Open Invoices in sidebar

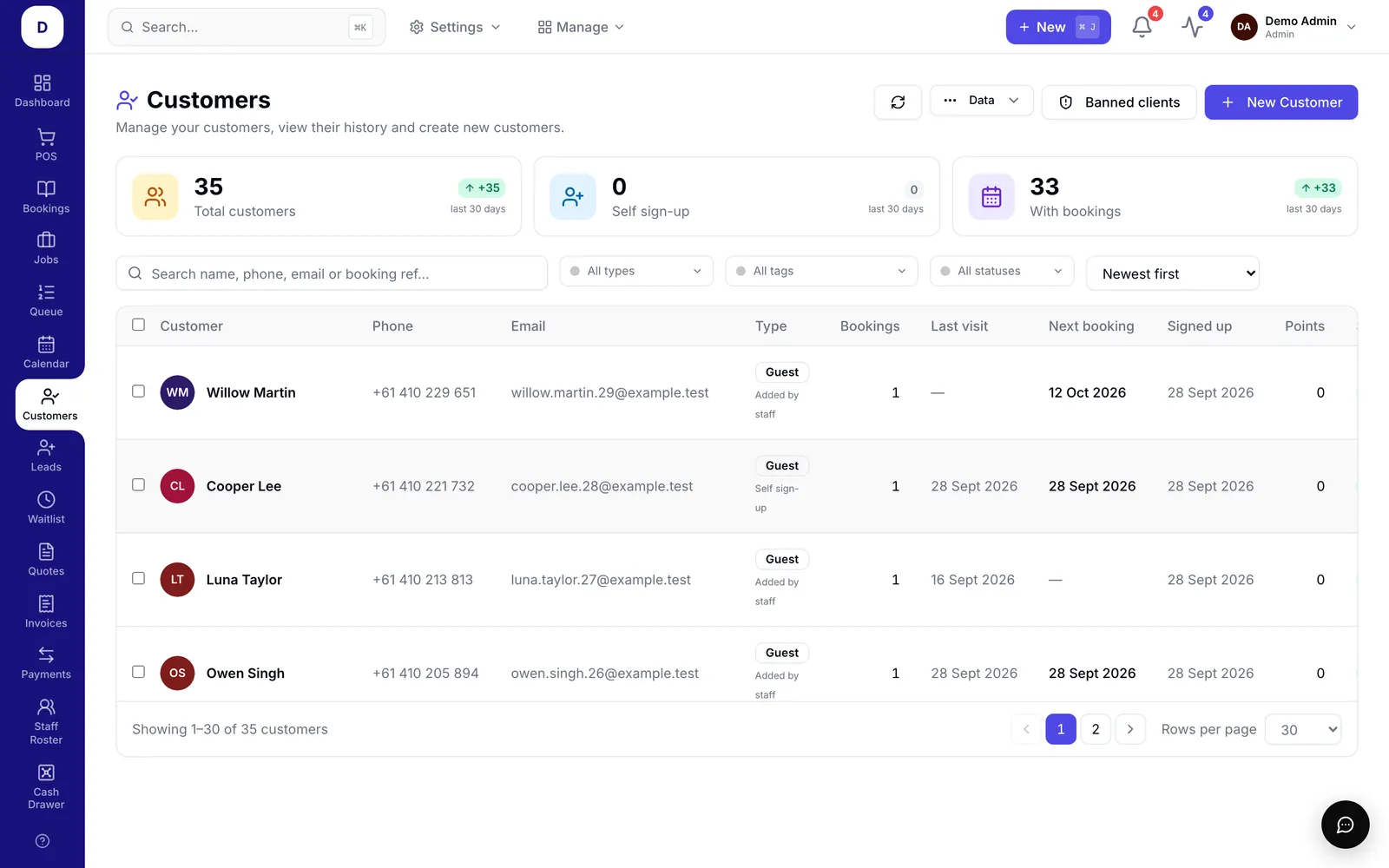[x=46, y=612]
